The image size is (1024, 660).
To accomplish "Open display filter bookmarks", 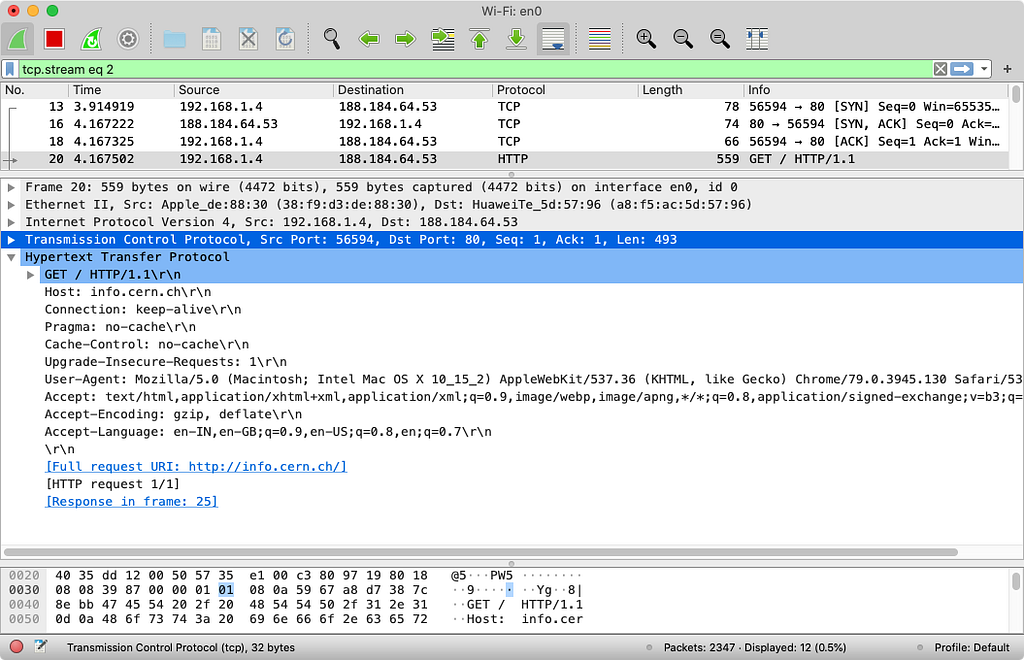I will [x=10, y=69].
